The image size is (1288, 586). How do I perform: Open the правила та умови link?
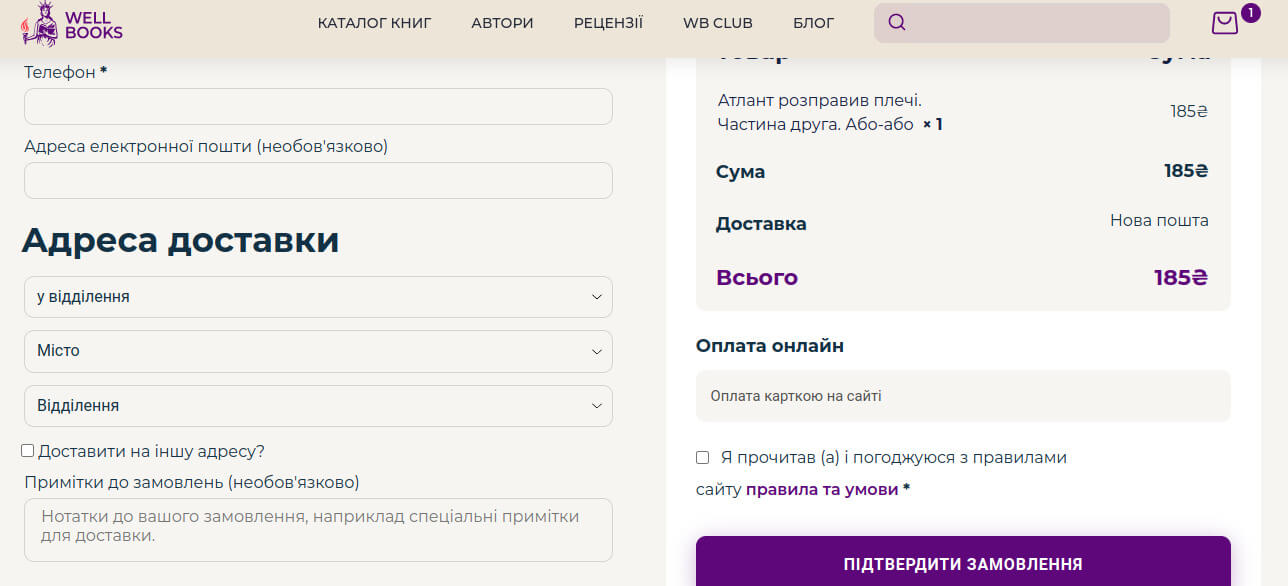pyautogui.click(x=822, y=490)
